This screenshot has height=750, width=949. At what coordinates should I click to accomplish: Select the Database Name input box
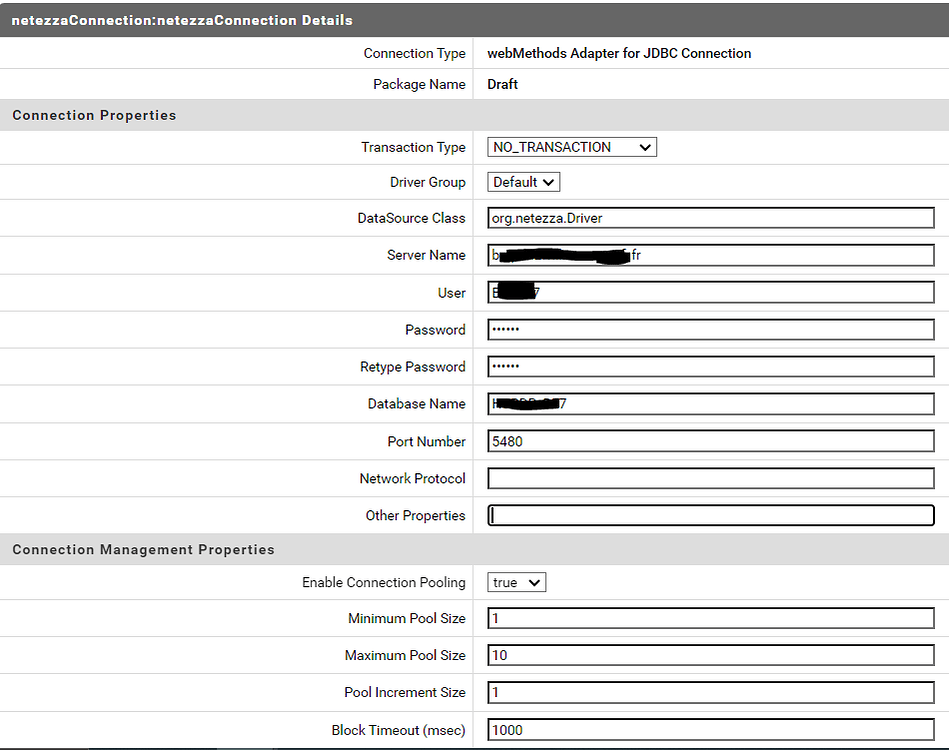[x=710, y=404]
